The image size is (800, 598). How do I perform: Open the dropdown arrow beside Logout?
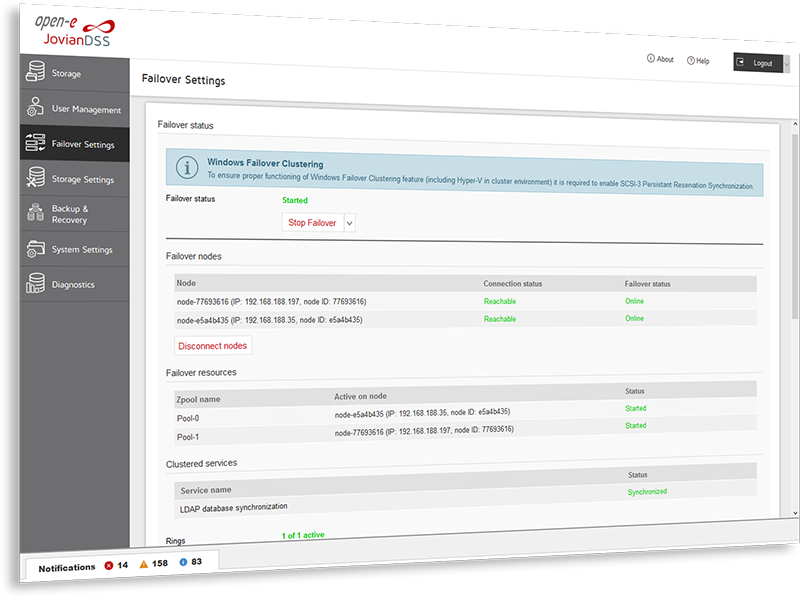point(787,63)
